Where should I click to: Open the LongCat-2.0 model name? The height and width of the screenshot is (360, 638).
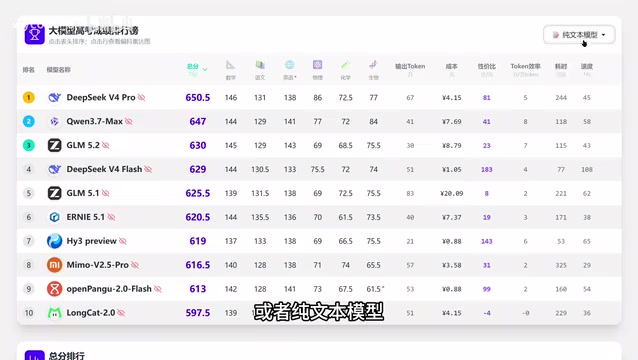91,313
